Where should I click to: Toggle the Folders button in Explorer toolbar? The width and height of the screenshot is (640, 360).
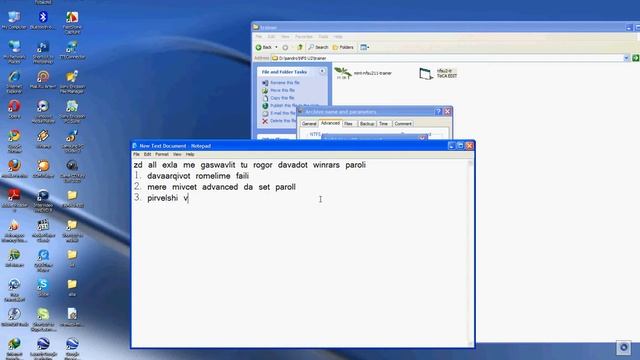[343, 47]
